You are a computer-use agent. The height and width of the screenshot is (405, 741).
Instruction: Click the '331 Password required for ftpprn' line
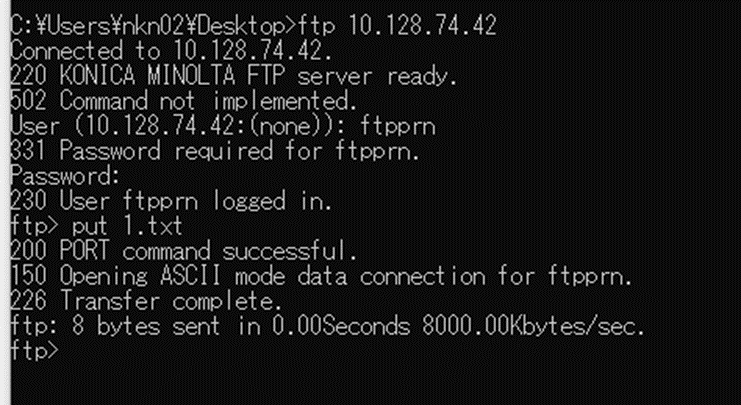click(x=215, y=151)
